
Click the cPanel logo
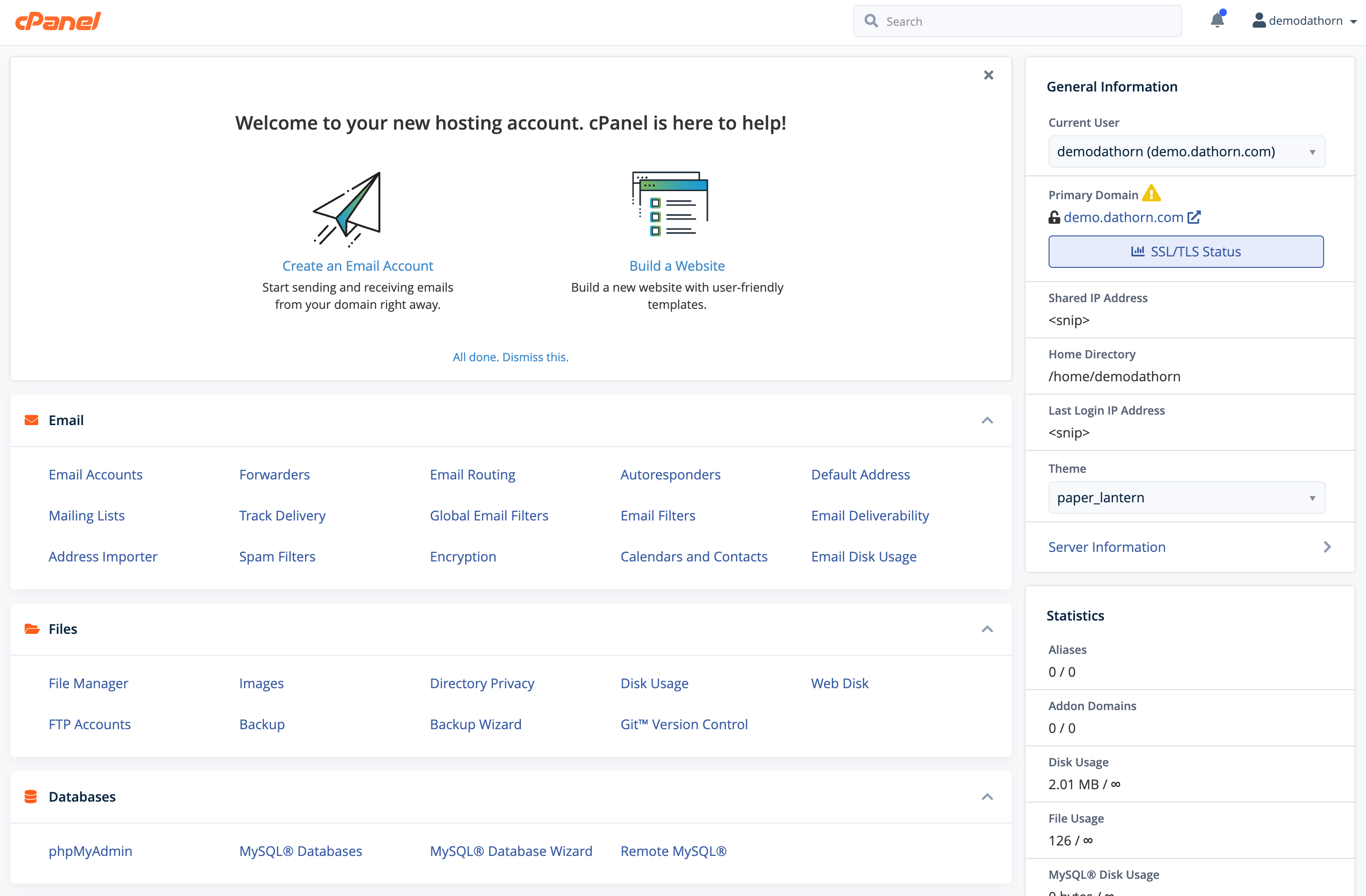[57, 21]
